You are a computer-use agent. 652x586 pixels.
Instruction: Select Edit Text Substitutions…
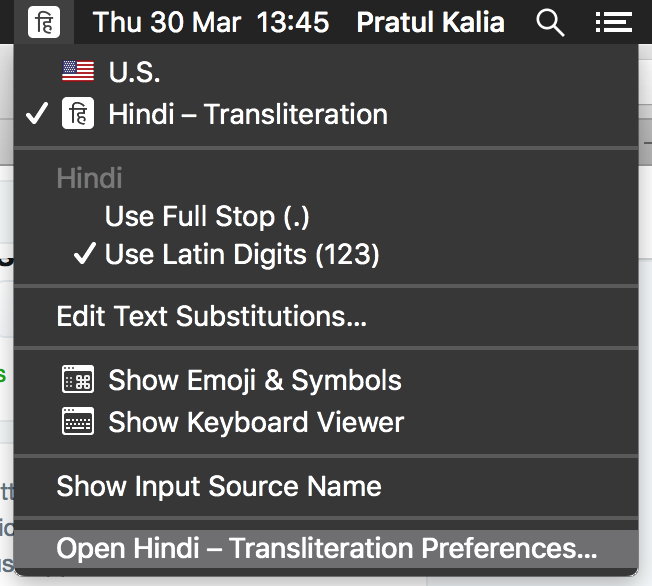coord(211,317)
